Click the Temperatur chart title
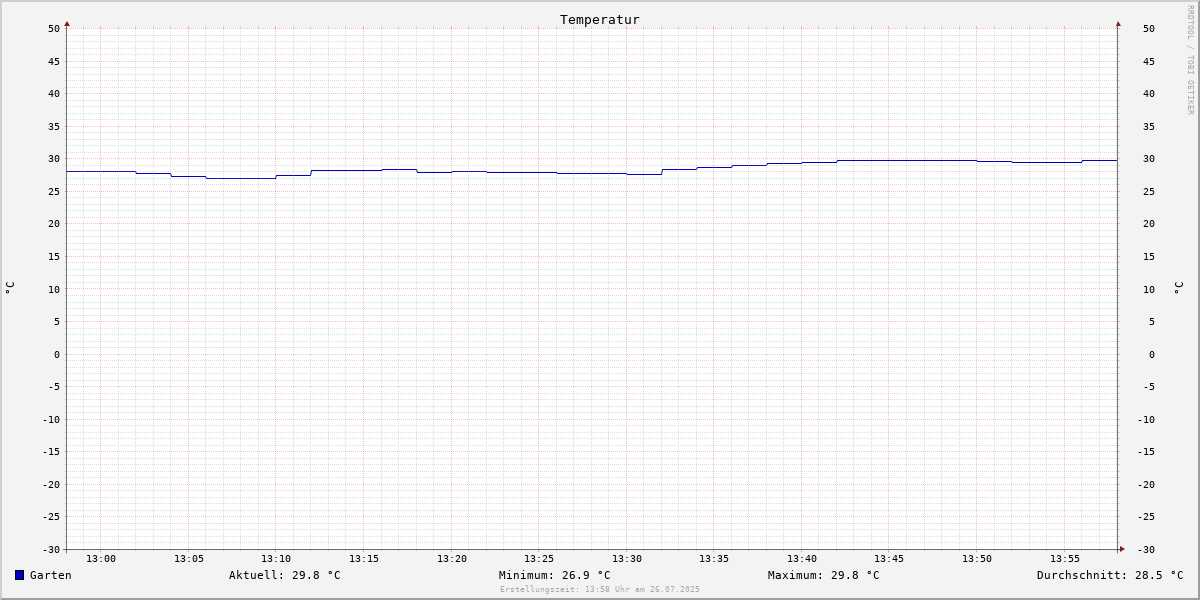The width and height of the screenshot is (1200, 600). (600, 19)
